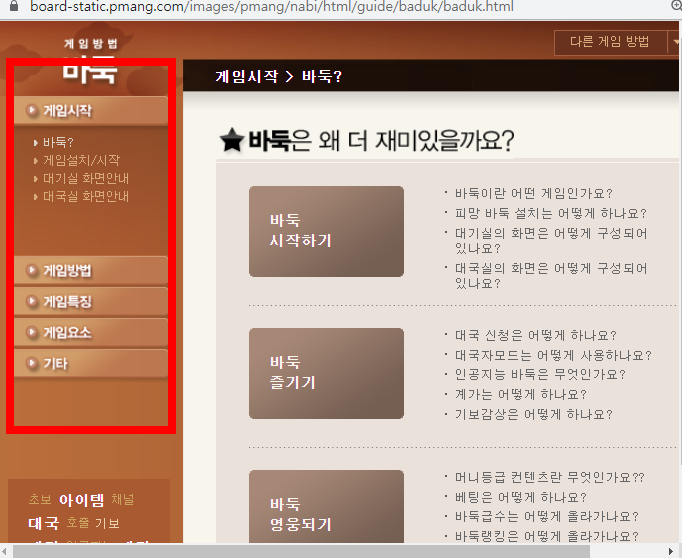Open link 대국 신청은 어떻게 하나요?
The image size is (682, 558).
pos(536,335)
